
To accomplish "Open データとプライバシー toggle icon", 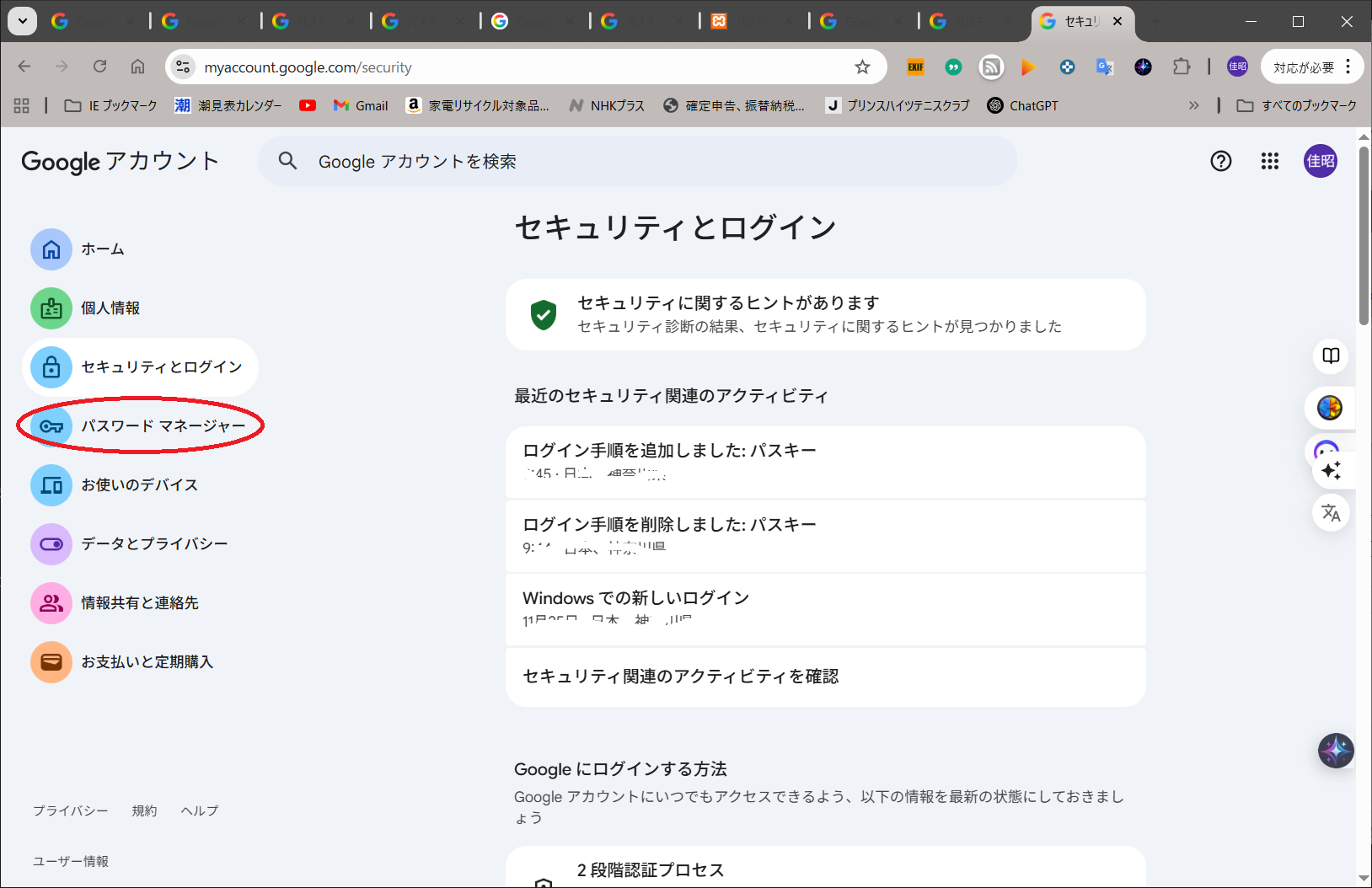I will coord(51,544).
